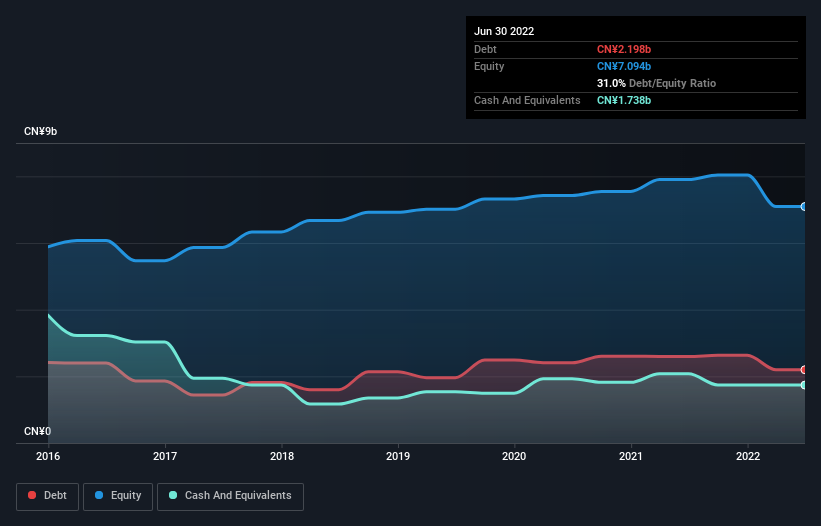Click the 2017 x-axis label
The image size is (821, 526).
pyautogui.click(x=165, y=456)
